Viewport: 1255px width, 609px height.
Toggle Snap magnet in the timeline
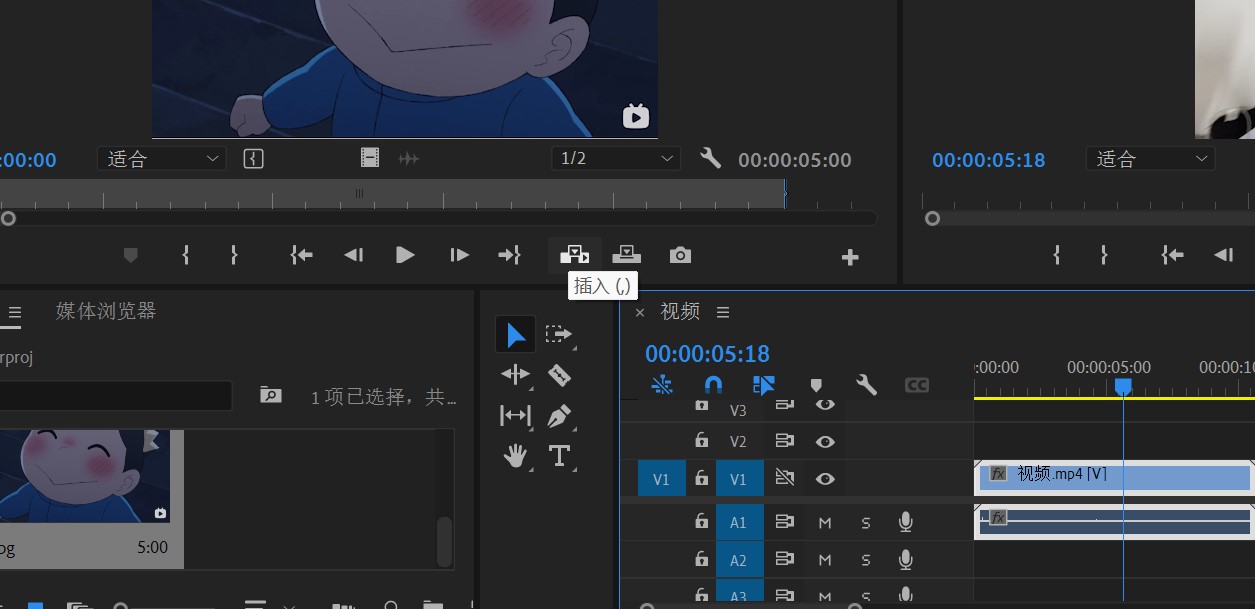coord(713,385)
